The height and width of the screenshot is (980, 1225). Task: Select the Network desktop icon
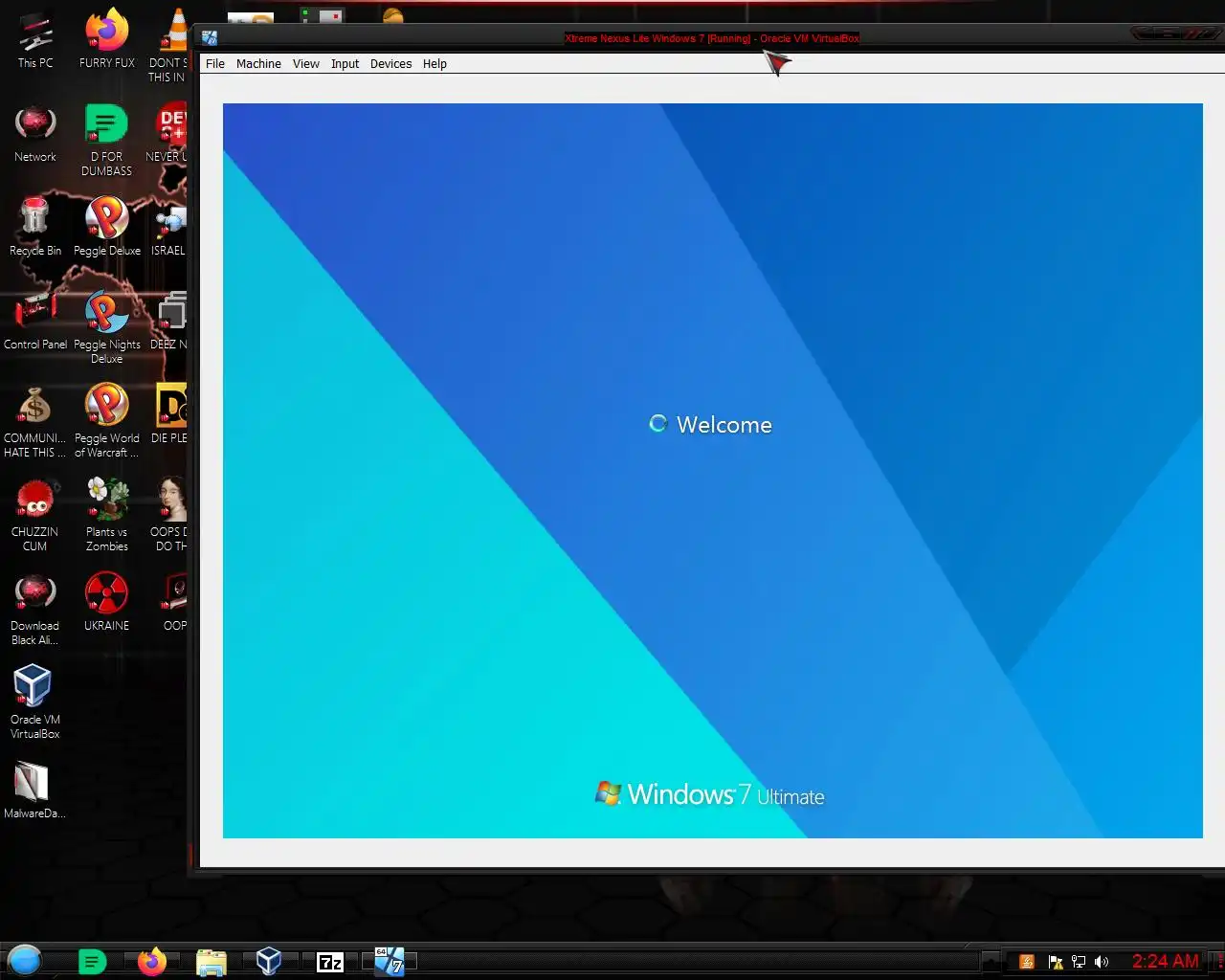[35, 134]
